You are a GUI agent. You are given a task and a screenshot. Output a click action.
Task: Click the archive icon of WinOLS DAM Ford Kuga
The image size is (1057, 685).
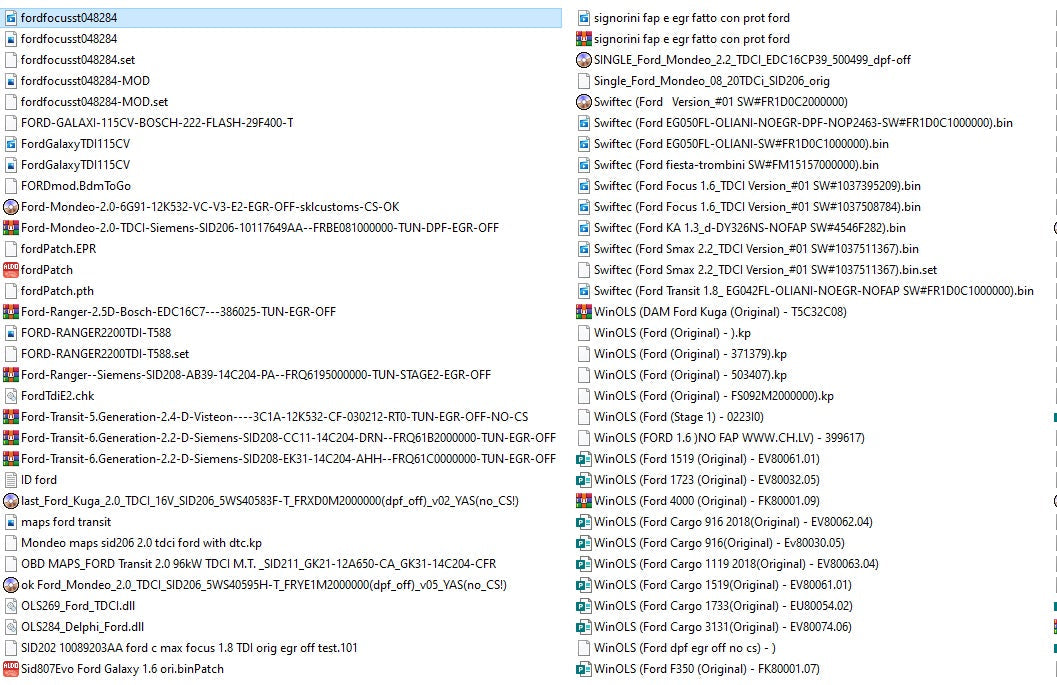click(584, 312)
